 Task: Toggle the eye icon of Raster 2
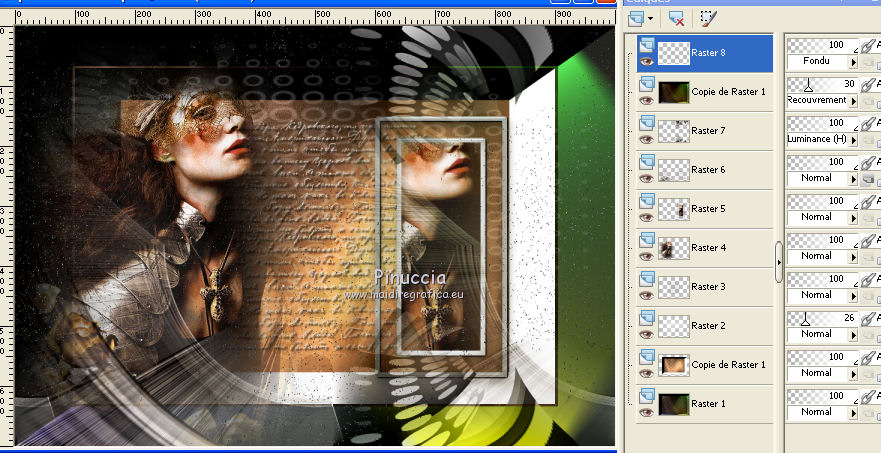coord(647,334)
